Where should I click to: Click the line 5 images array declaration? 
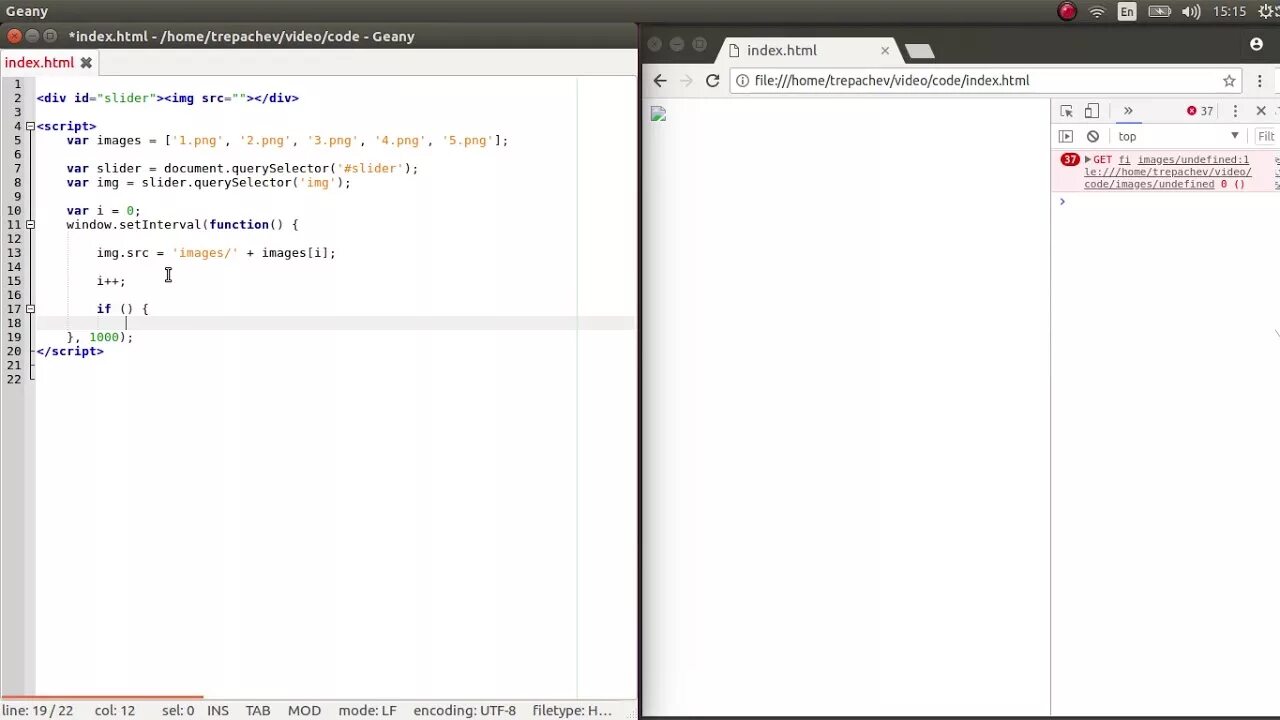click(x=287, y=140)
